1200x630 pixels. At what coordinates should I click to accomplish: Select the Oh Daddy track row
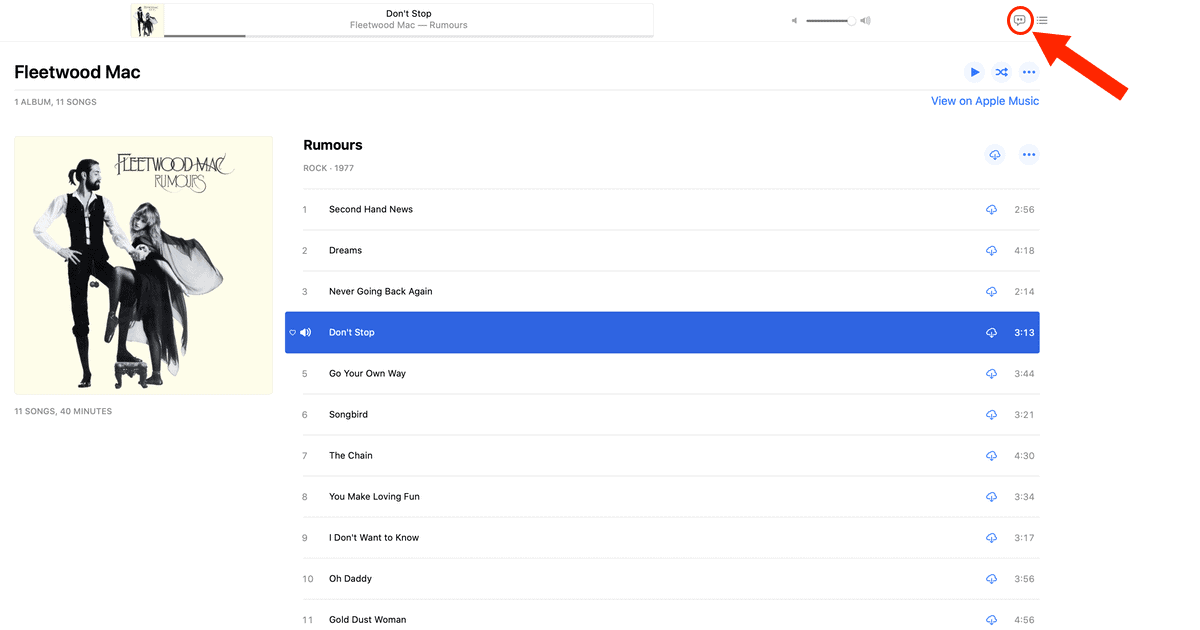(671, 579)
